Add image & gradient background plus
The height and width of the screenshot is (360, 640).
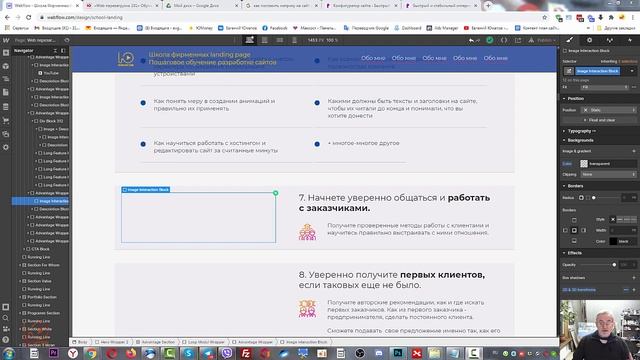pos(634,151)
